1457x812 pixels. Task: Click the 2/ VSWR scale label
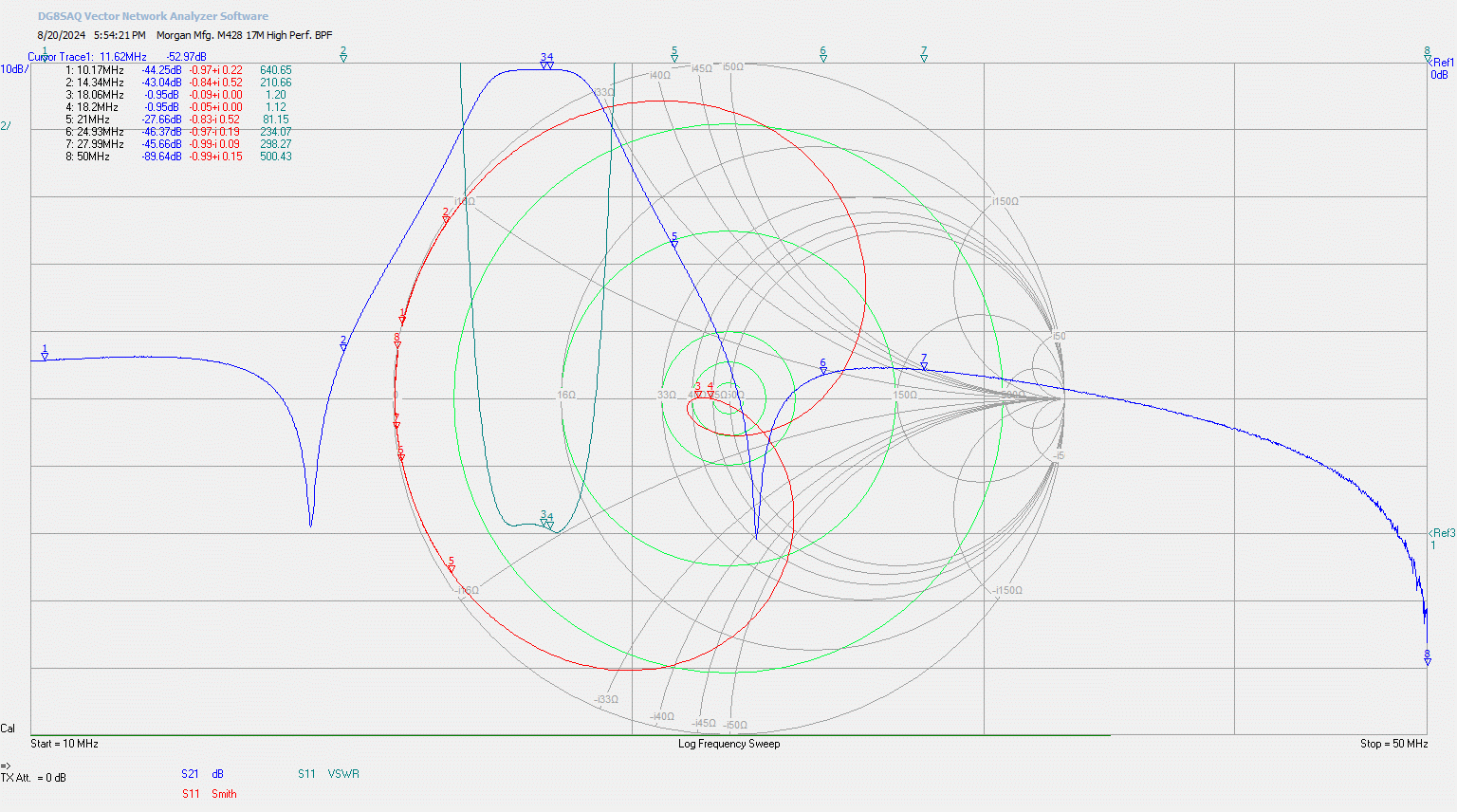pyautogui.click(x=6, y=126)
